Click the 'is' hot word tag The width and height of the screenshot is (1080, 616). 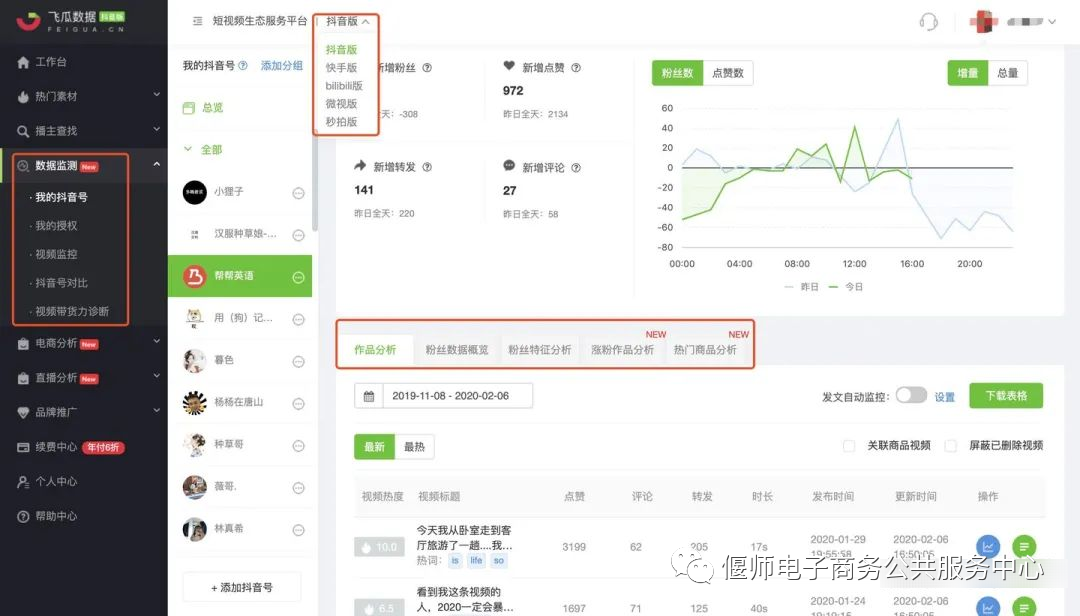click(x=455, y=561)
